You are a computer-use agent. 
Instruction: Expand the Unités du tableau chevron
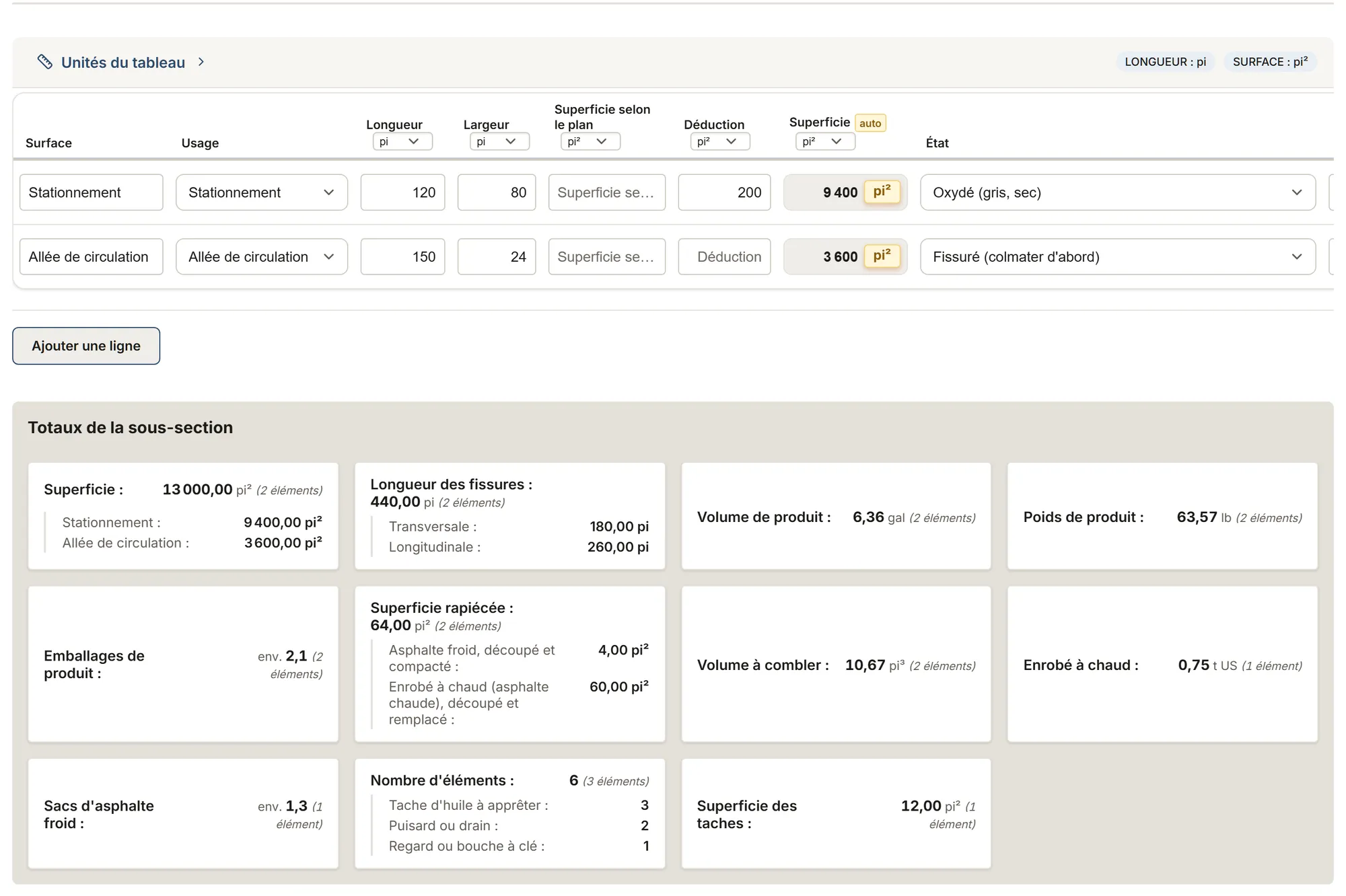201,62
